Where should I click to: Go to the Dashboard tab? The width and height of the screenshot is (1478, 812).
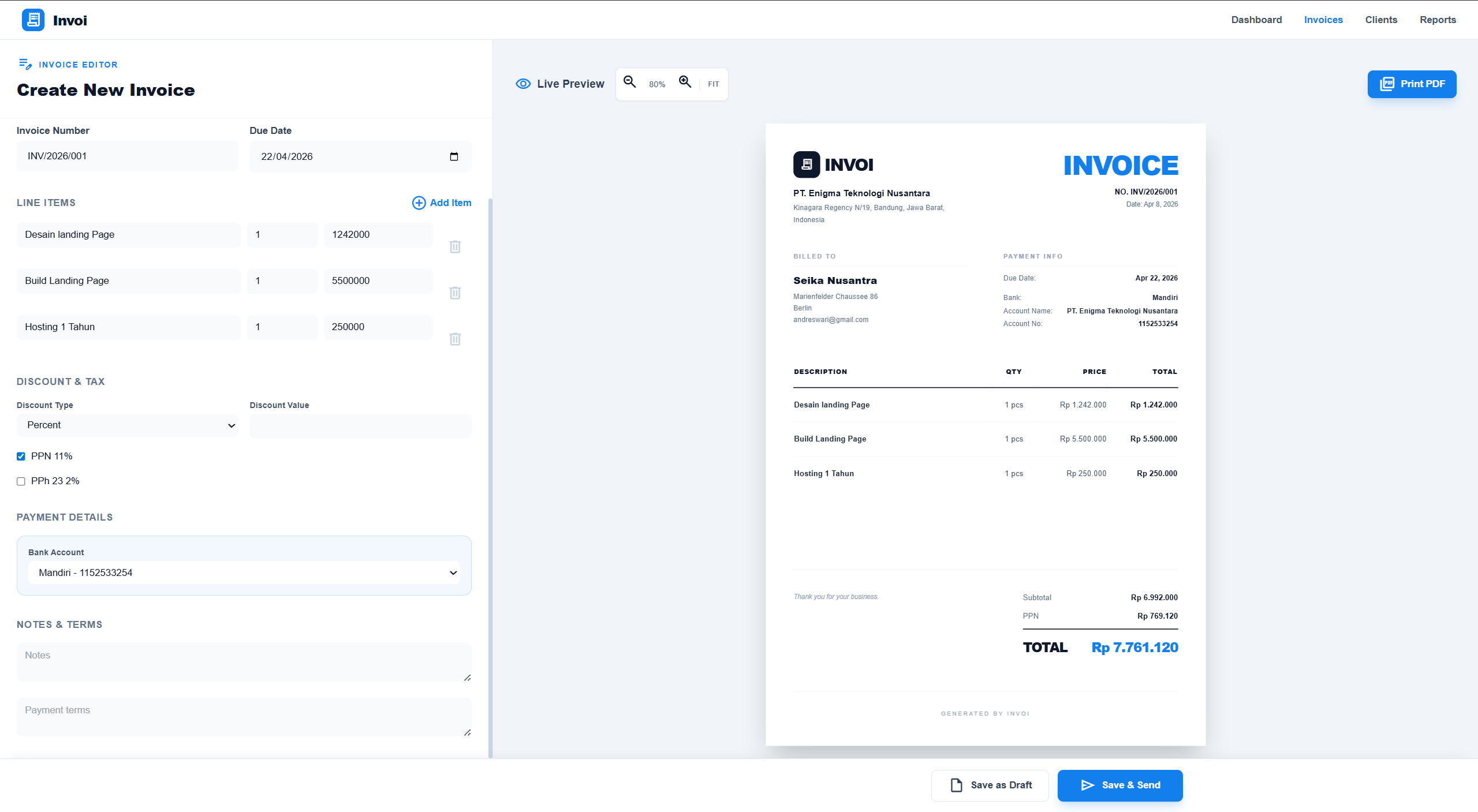point(1256,19)
